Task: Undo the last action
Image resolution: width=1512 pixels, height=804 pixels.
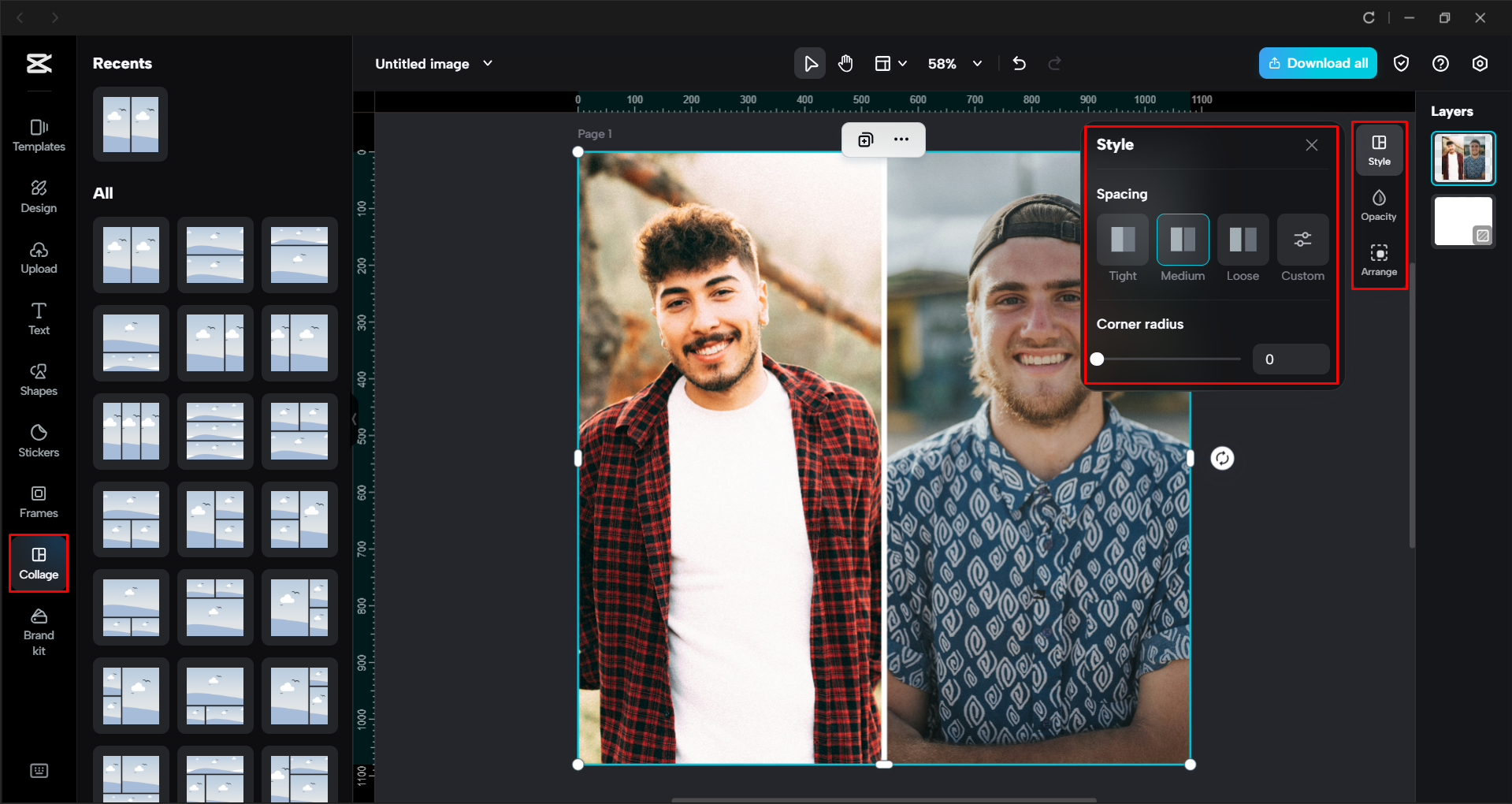Action: point(1019,63)
